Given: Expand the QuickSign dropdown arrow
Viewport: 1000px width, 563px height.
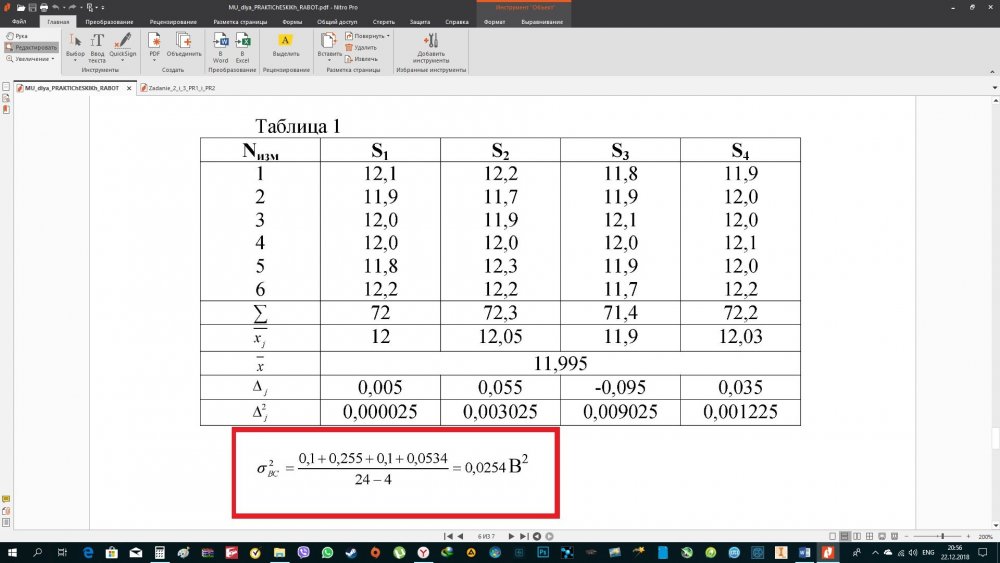Looking at the screenshot, I should [122, 61].
